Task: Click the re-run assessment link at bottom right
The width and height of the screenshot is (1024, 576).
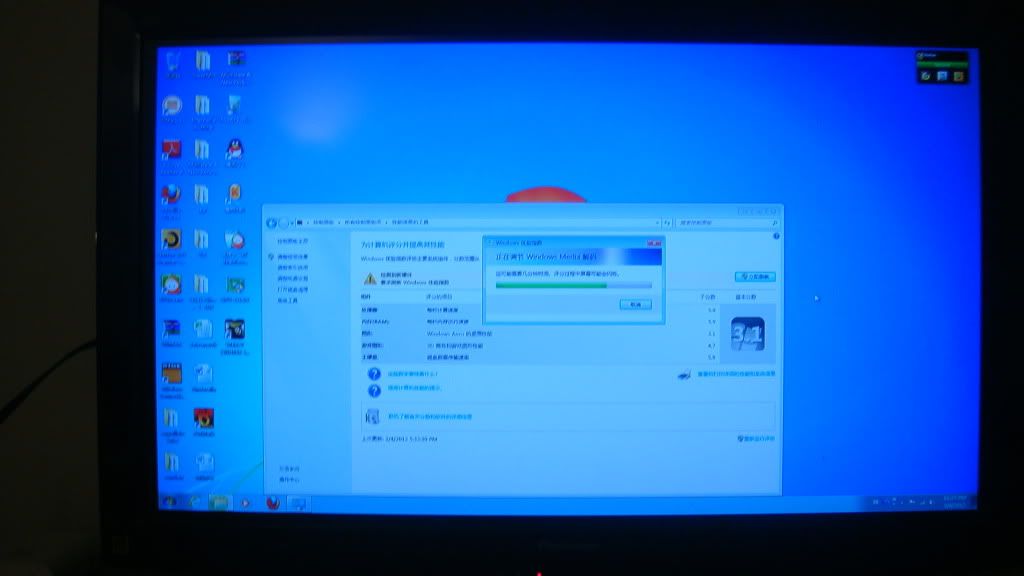Action: (757, 438)
